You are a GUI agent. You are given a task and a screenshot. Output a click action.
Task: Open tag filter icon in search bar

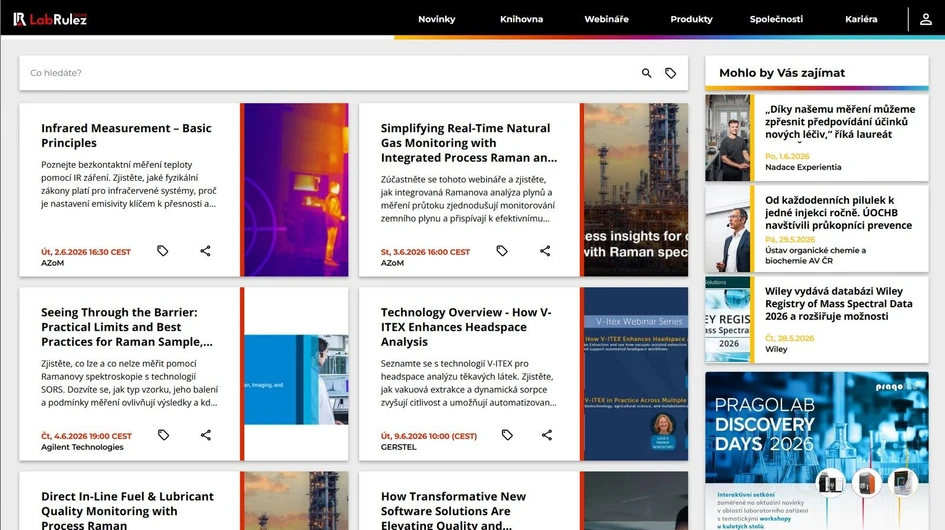coord(670,73)
